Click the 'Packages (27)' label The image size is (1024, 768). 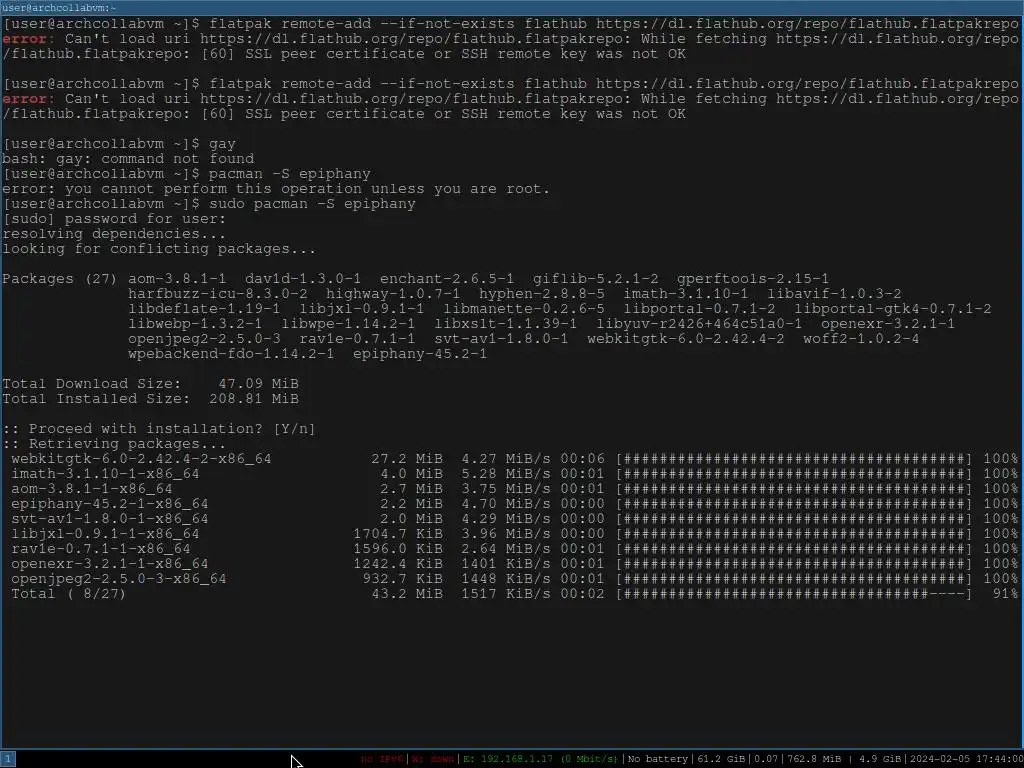pos(59,279)
